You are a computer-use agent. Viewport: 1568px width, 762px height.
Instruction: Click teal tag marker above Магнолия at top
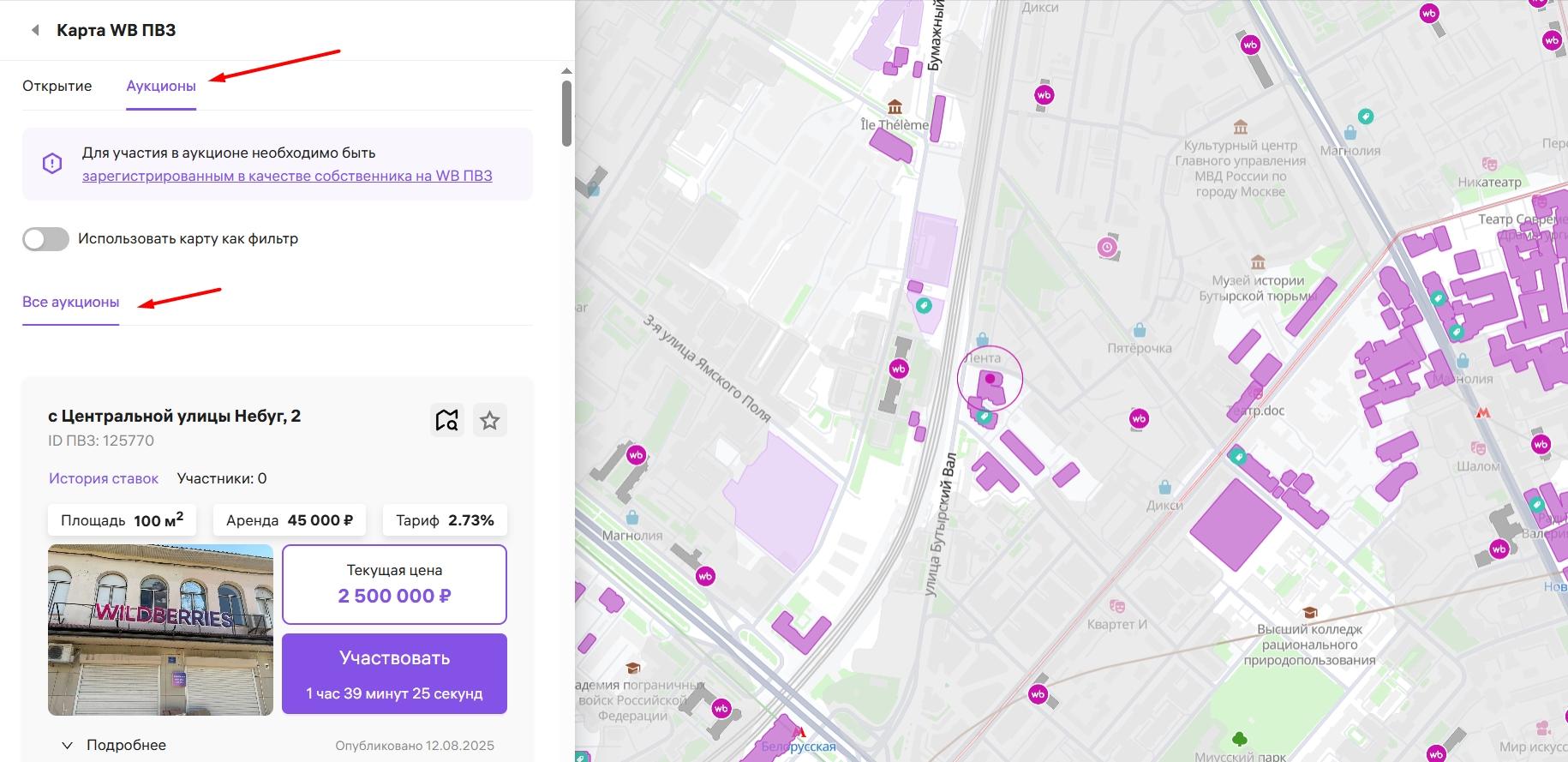1366,116
